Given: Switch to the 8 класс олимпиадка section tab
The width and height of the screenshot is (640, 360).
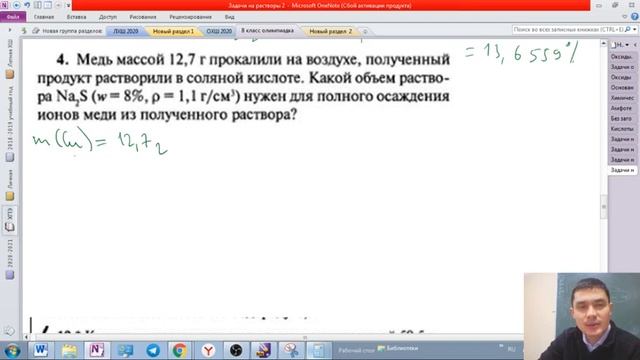Looking at the screenshot, I should [267, 31].
